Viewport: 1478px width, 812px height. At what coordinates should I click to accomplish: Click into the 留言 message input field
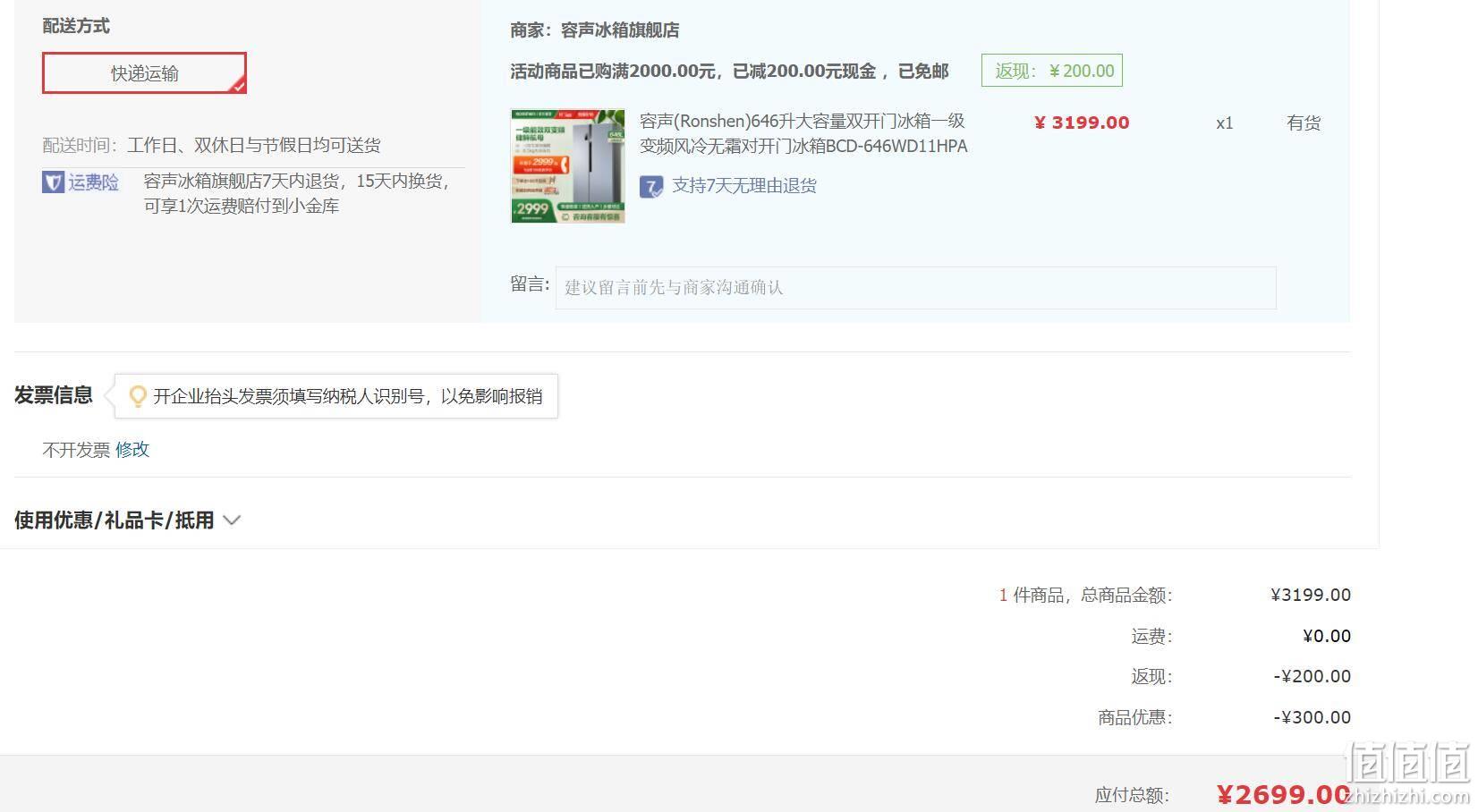[915, 287]
